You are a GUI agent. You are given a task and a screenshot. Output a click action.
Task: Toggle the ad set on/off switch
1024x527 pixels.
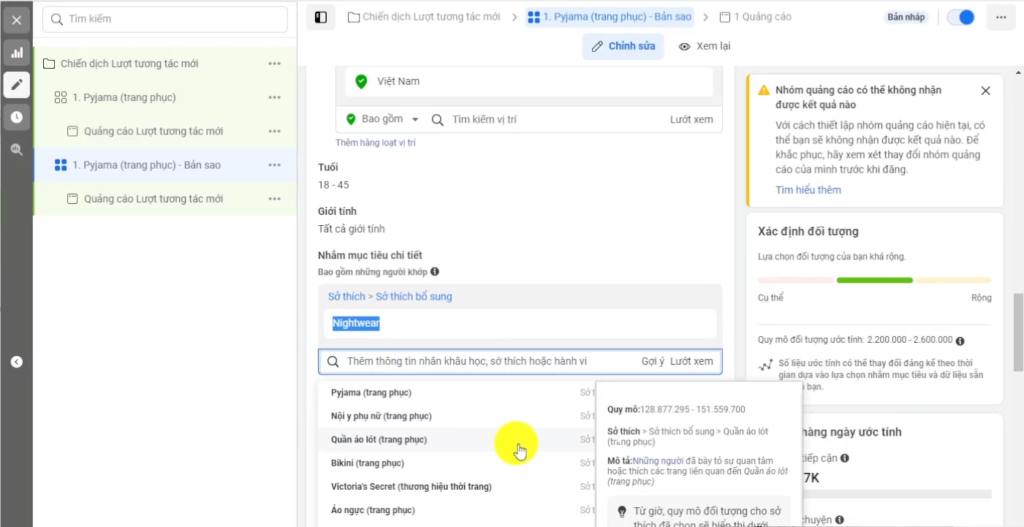coord(961,18)
